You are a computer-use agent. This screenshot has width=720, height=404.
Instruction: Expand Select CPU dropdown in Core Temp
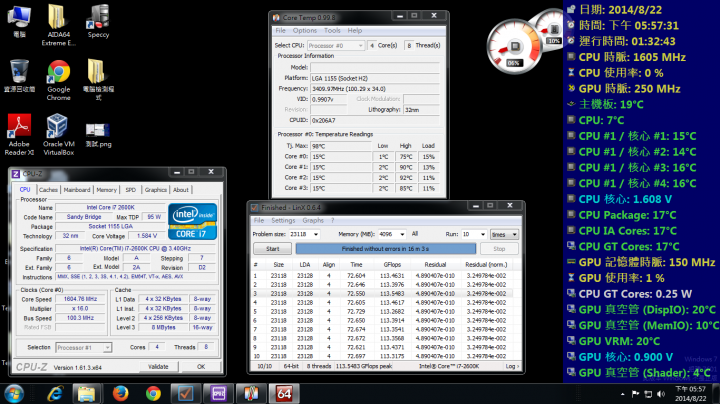pyautogui.click(x=360, y=45)
